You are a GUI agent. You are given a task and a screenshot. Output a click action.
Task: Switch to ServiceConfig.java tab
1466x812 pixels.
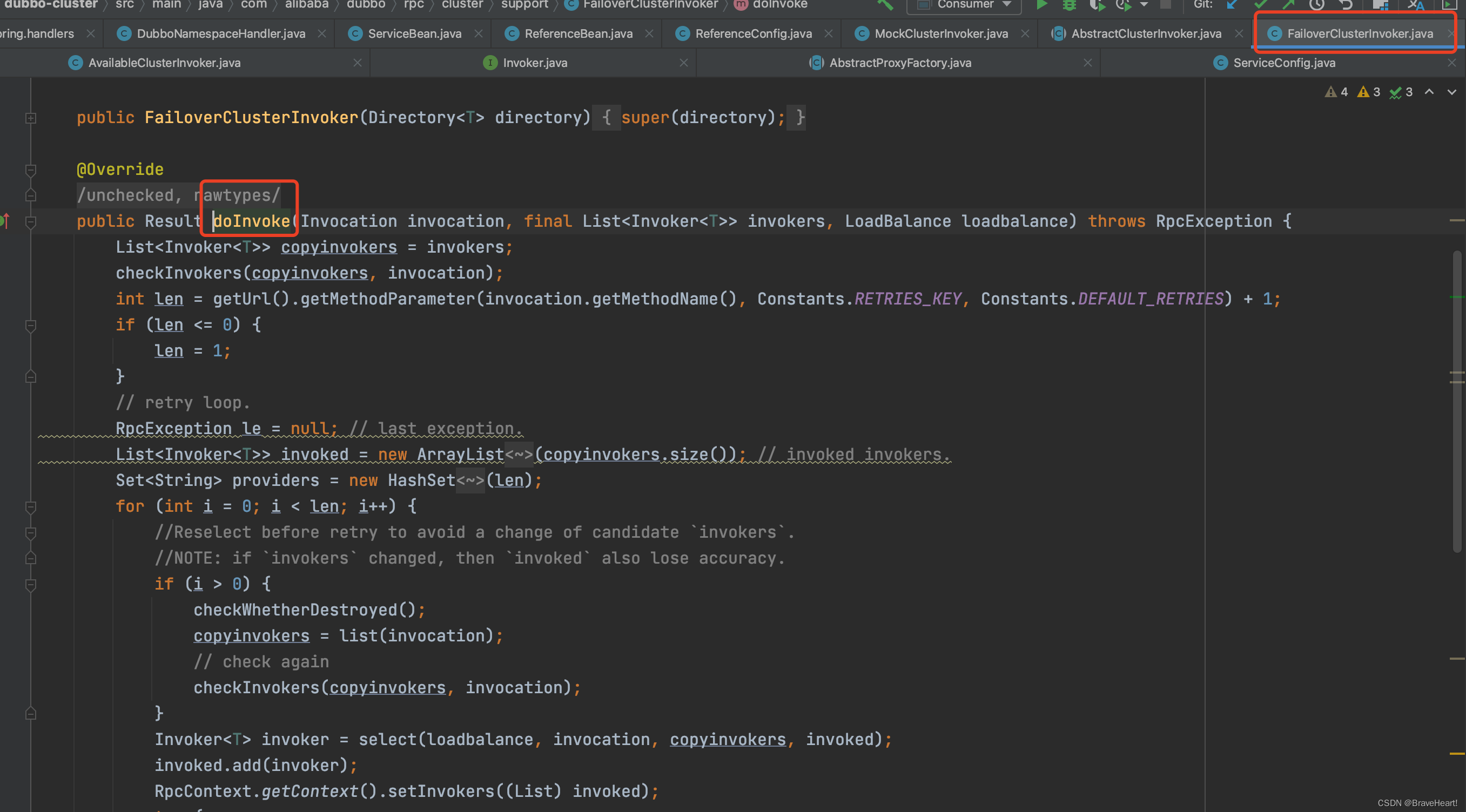click(x=1284, y=63)
